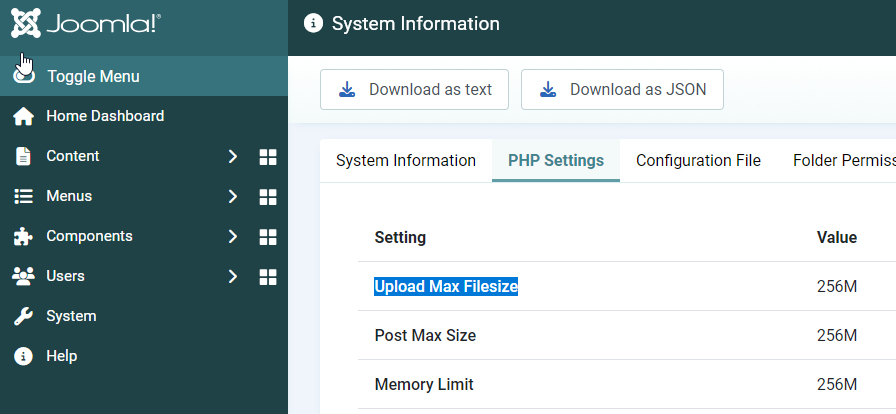Click the Joomla logo
The height and width of the screenshot is (414, 896).
coord(85,24)
